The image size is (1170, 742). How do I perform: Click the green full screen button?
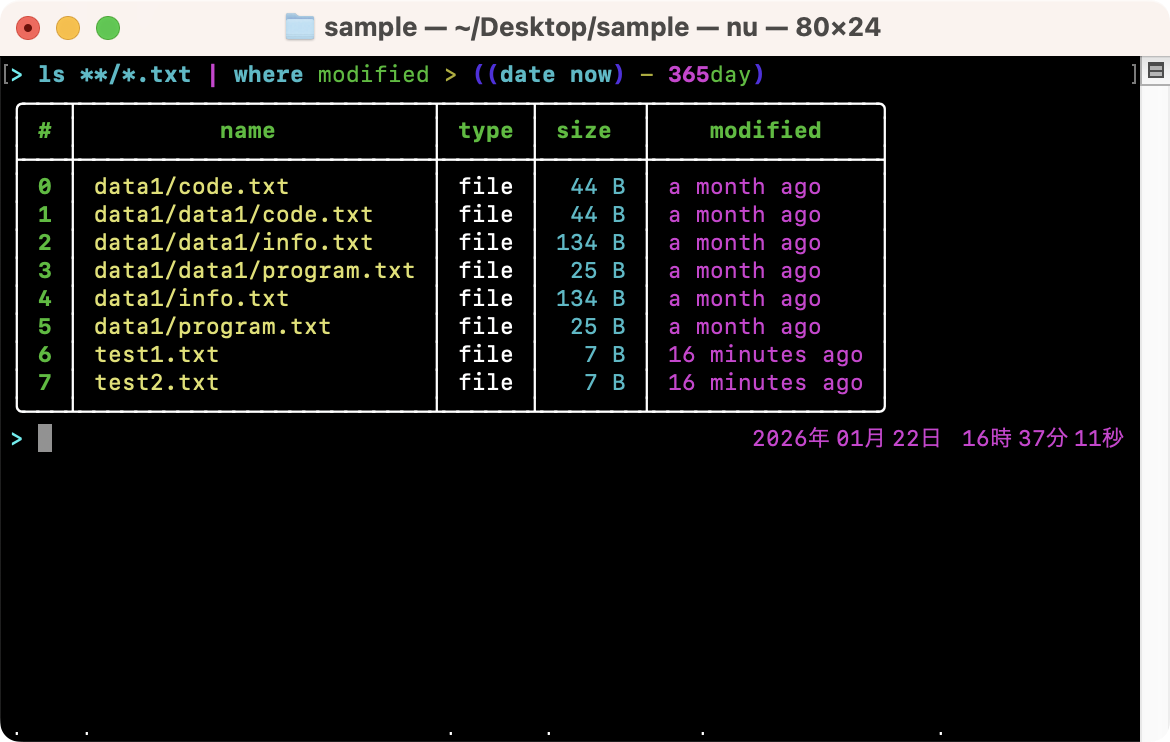[x=108, y=28]
